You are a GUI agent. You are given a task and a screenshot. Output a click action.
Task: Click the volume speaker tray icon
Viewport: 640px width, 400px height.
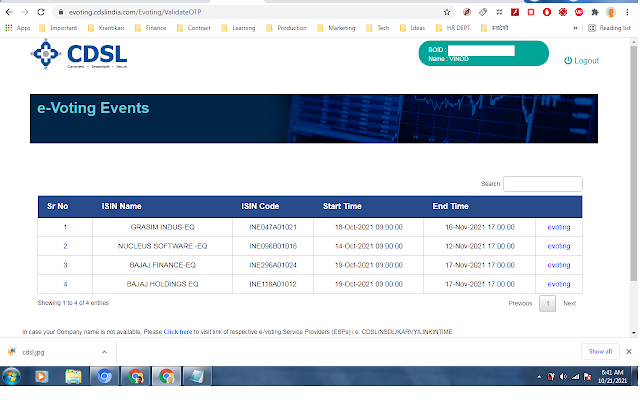click(x=563, y=376)
